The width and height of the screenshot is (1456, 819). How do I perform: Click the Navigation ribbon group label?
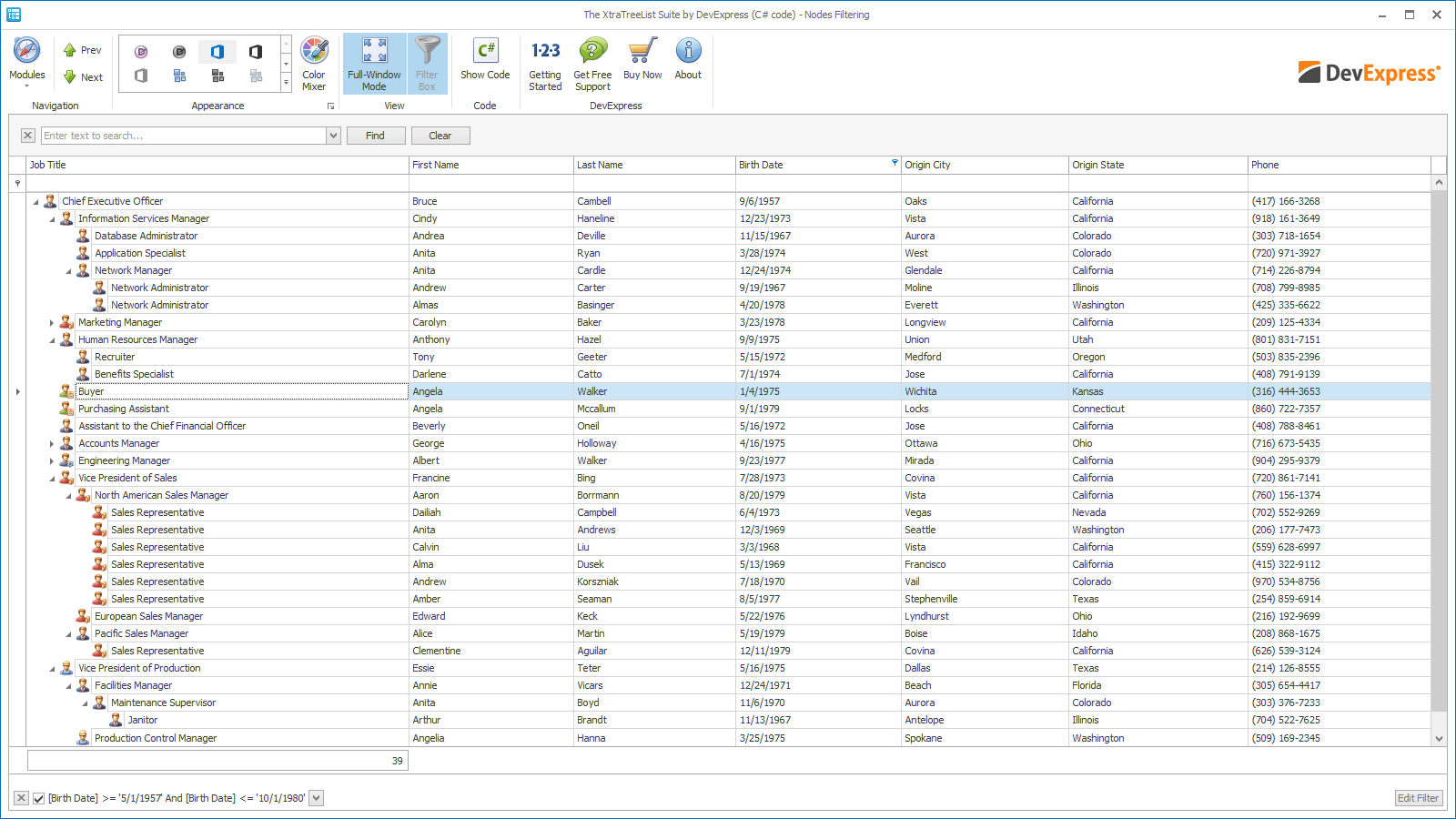(55, 106)
